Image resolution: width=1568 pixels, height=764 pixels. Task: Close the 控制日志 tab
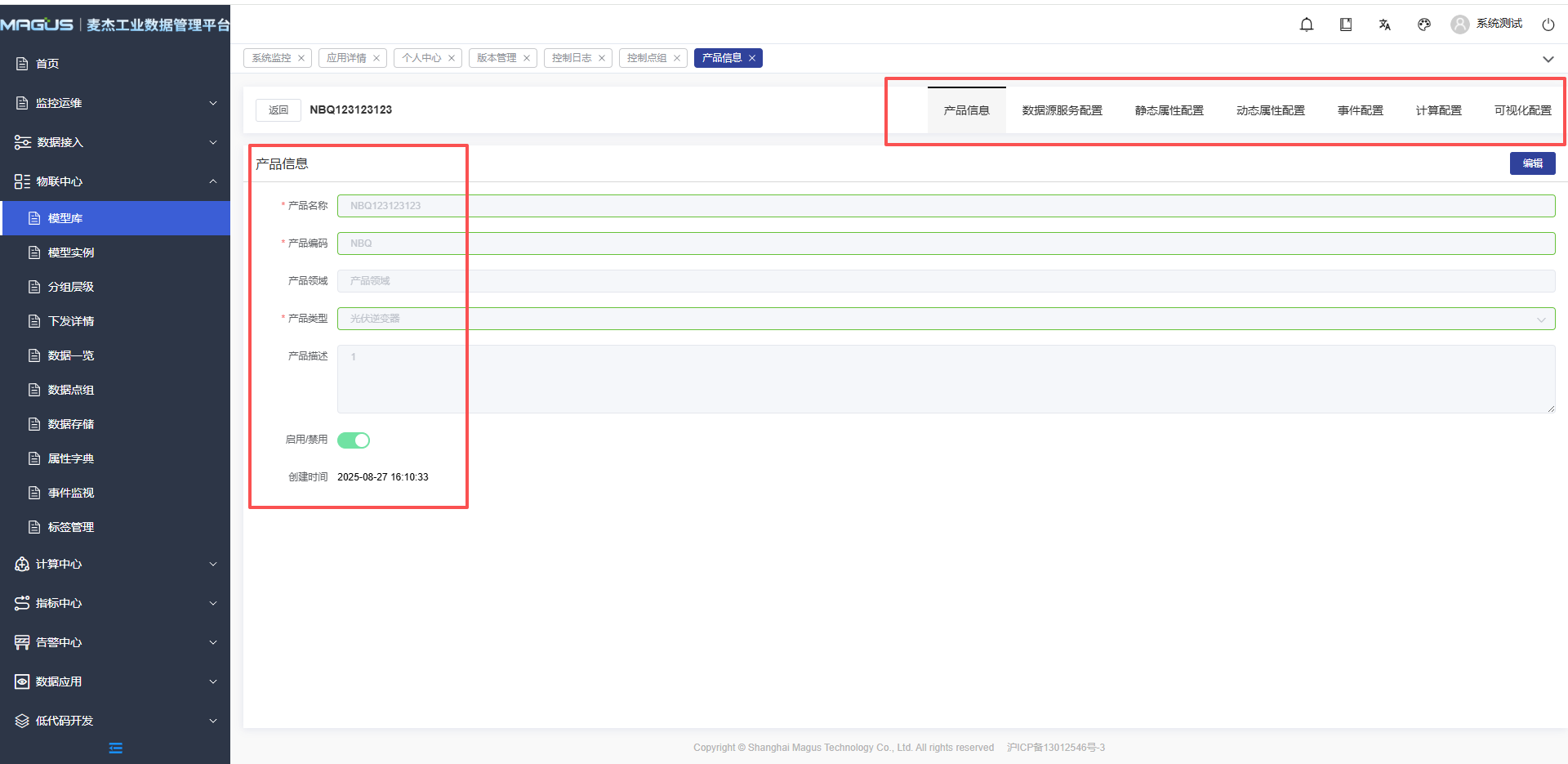pyautogui.click(x=602, y=58)
